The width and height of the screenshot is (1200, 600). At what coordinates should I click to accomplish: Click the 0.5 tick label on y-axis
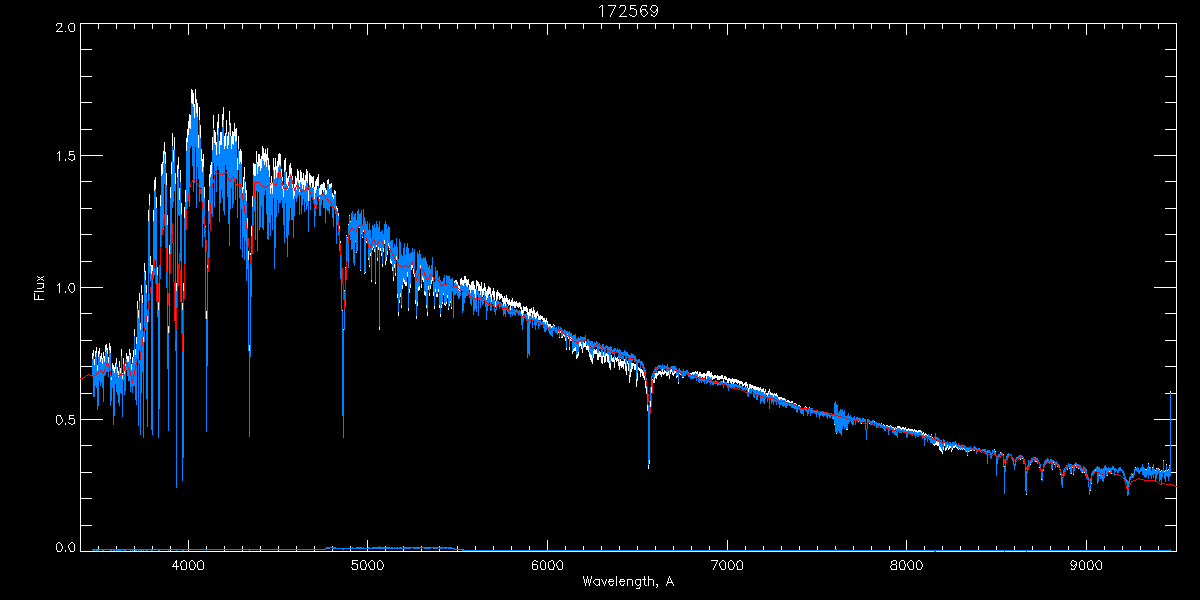[x=65, y=420]
